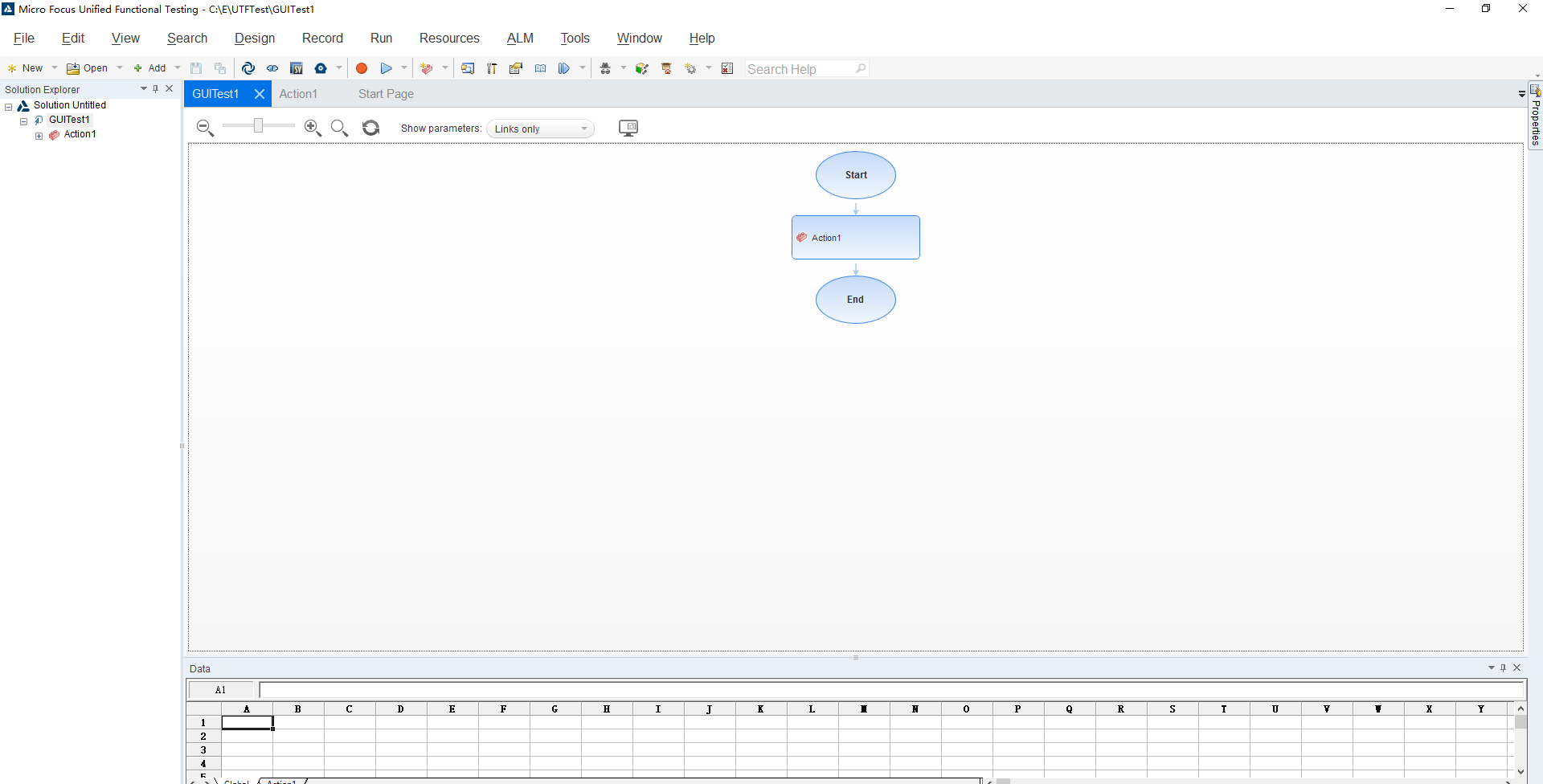Click the window-with-arrow icon after the separator
This screenshot has height=784, width=1543.
[468, 68]
